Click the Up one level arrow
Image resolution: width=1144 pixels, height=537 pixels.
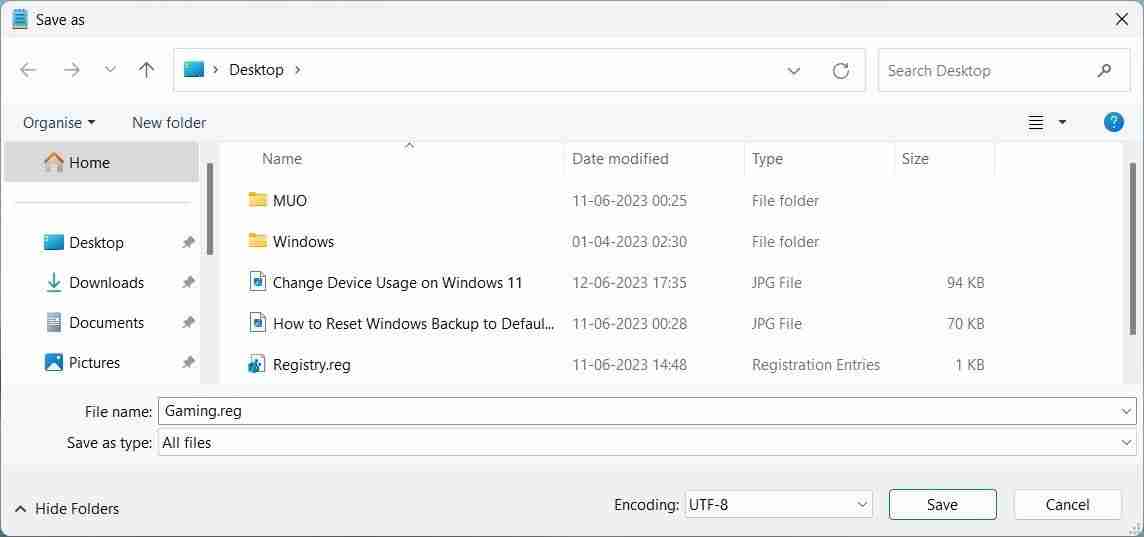tap(146, 70)
